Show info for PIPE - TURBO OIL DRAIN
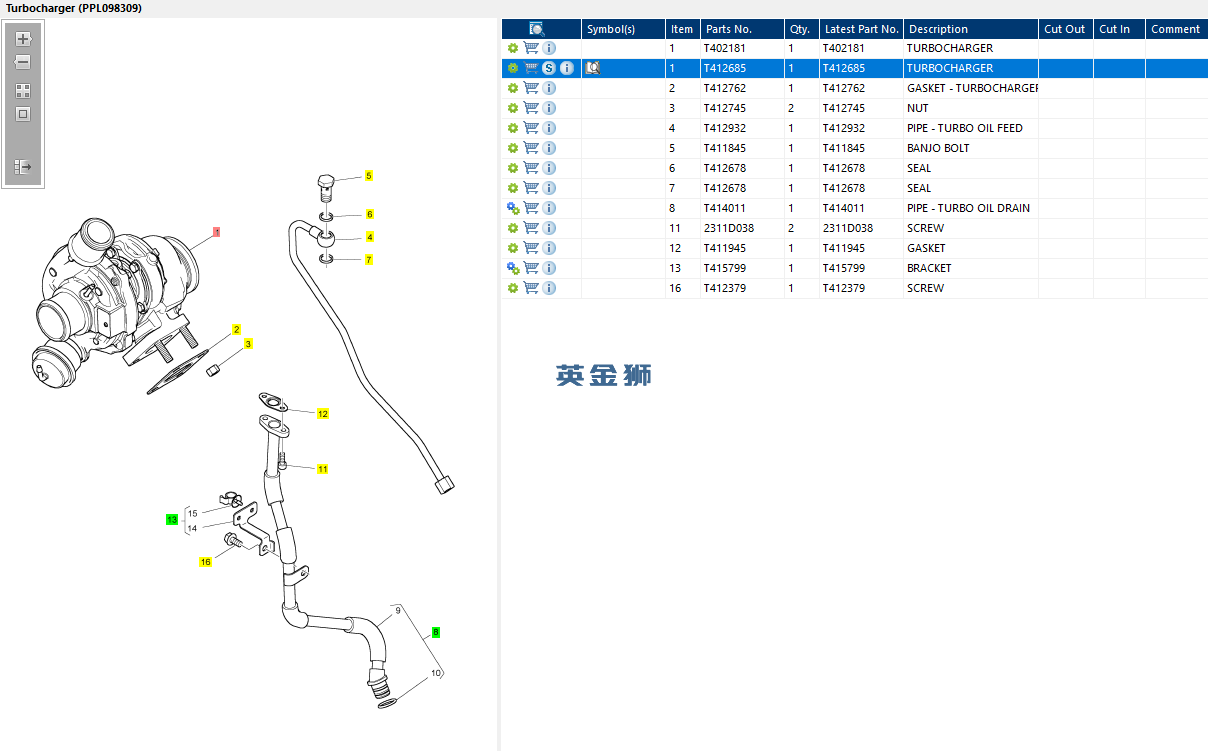Screen dimensions: 1208x751 tap(549, 208)
